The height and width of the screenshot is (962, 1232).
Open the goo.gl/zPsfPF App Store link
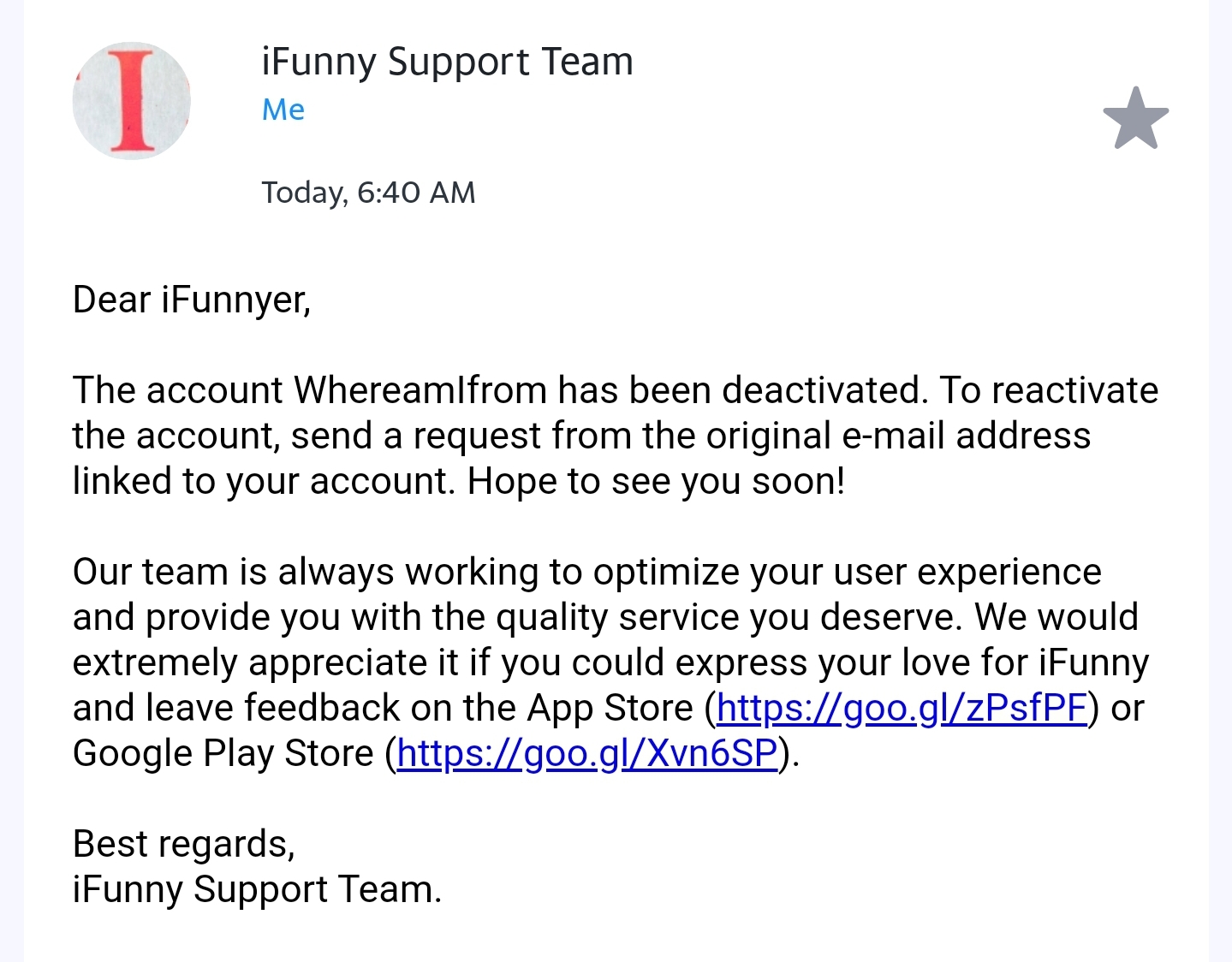point(902,708)
